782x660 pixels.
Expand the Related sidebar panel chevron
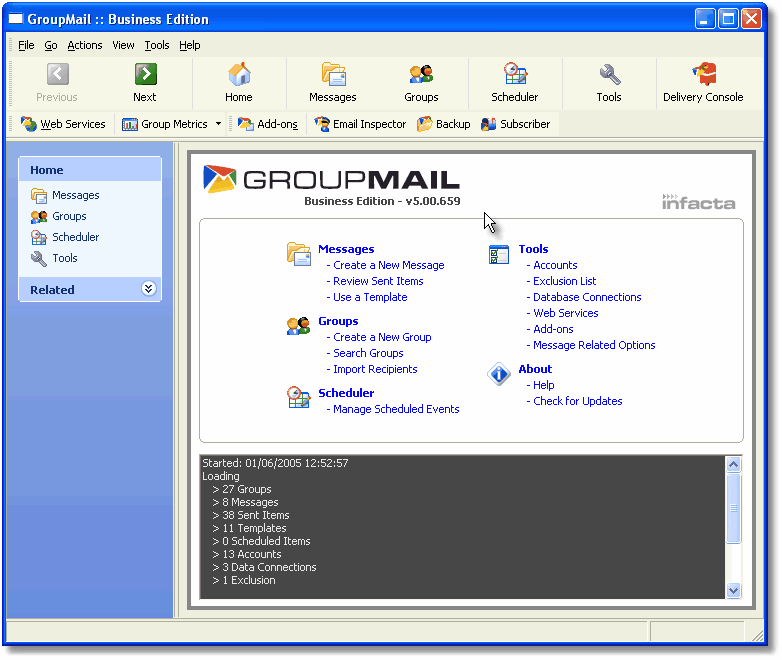point(148,289)
